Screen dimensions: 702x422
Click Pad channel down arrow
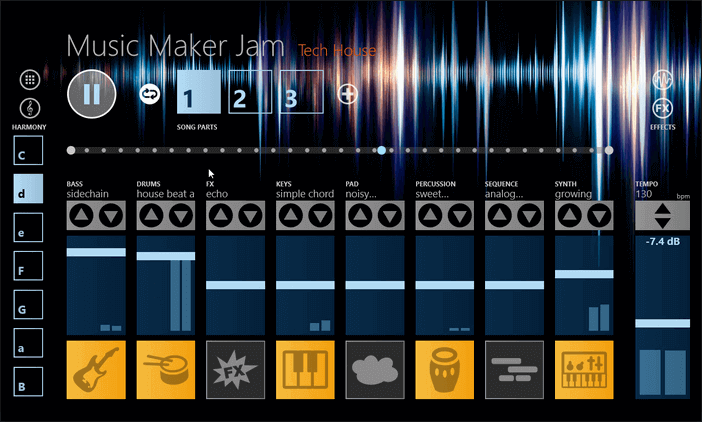pos(390,216)
